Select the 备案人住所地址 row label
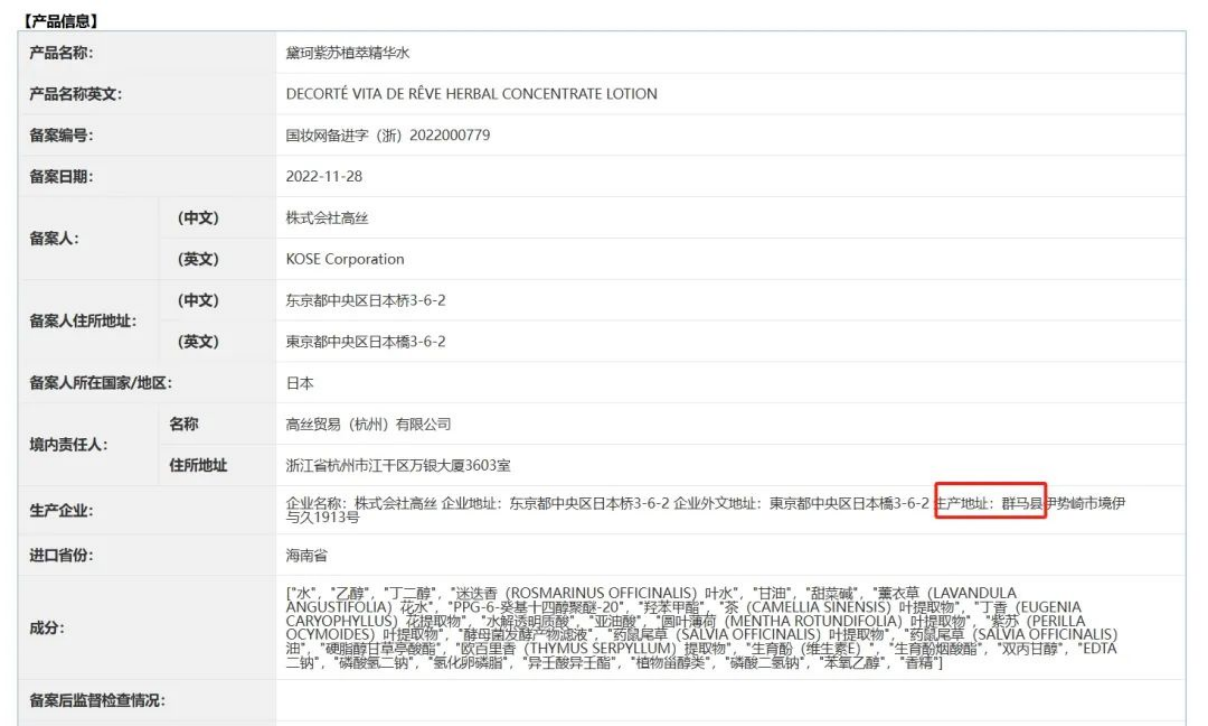This screenshot has height=726, width=1208. click(x=83, y=322)
